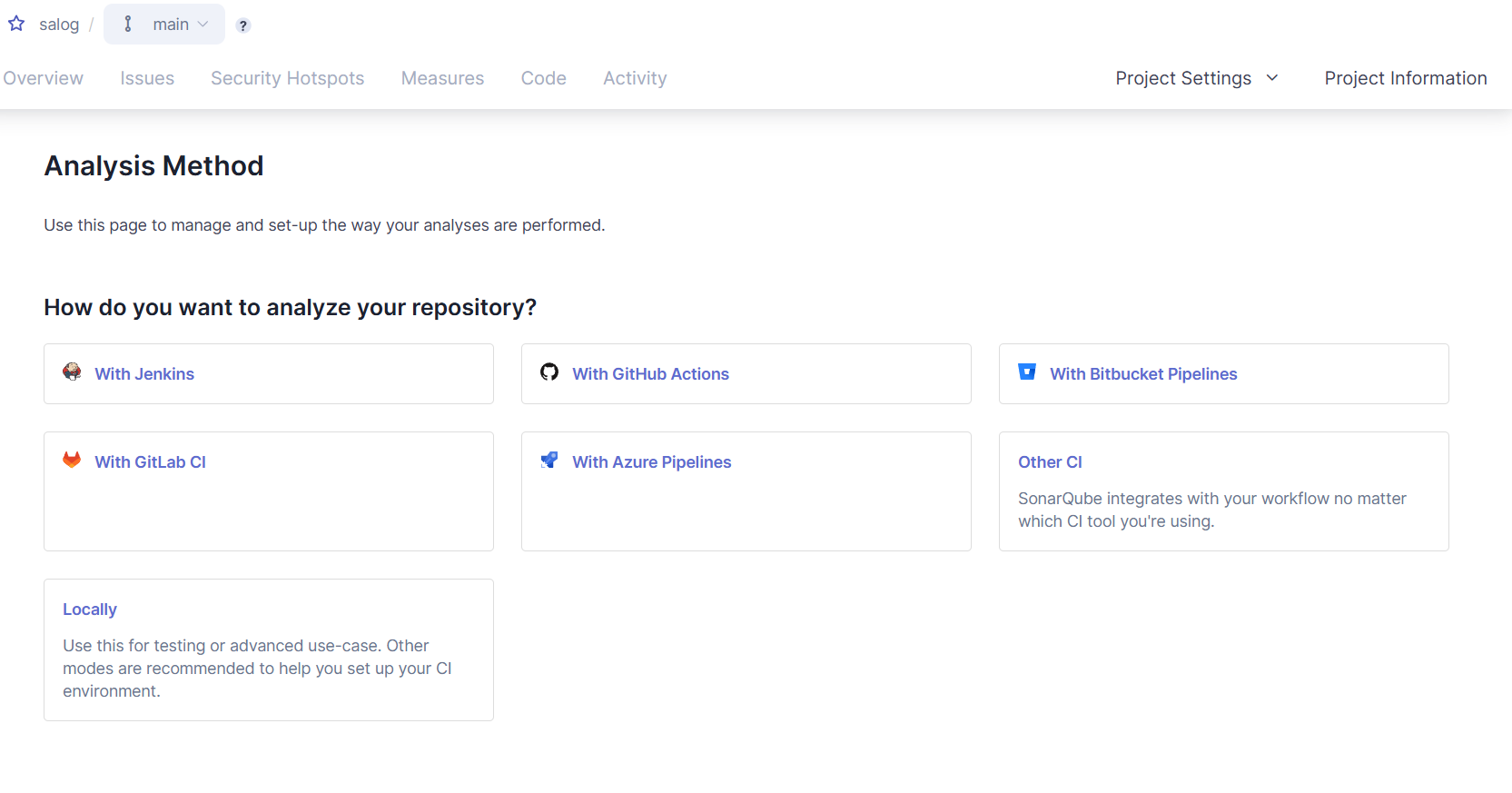The image size is (1512, 793).
Task: Click the branch help question mark icon
Action: tap(242, 25)
